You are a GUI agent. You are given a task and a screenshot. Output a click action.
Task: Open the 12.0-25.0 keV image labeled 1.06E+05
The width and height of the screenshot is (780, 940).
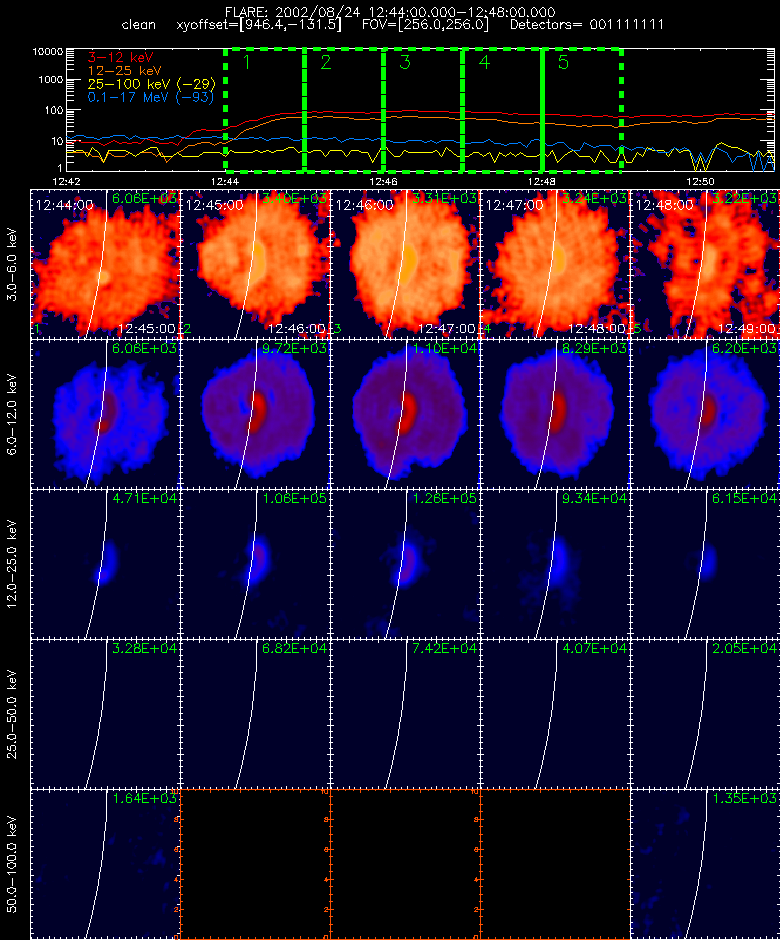(255, 564)
